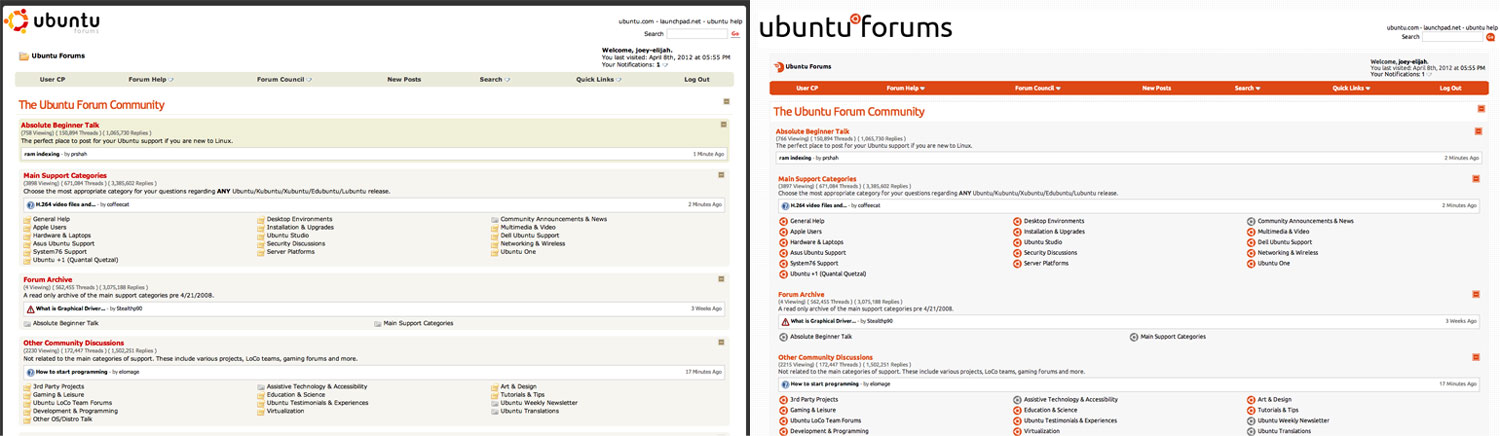Click the grey Community Announcements & News icon, orange design

[x=1251, y=221]
